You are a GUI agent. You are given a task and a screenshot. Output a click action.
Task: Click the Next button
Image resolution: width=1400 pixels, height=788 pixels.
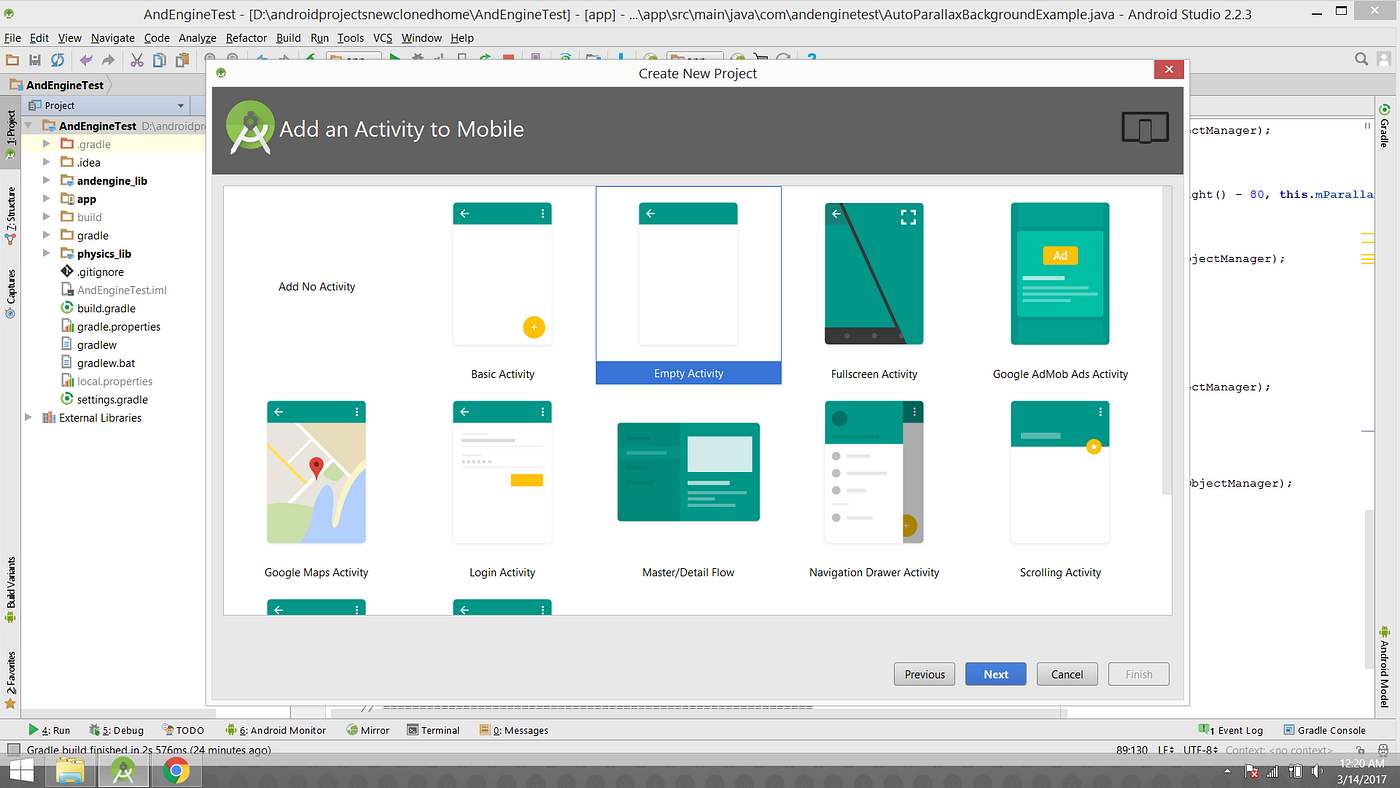(x=995, y=673)
